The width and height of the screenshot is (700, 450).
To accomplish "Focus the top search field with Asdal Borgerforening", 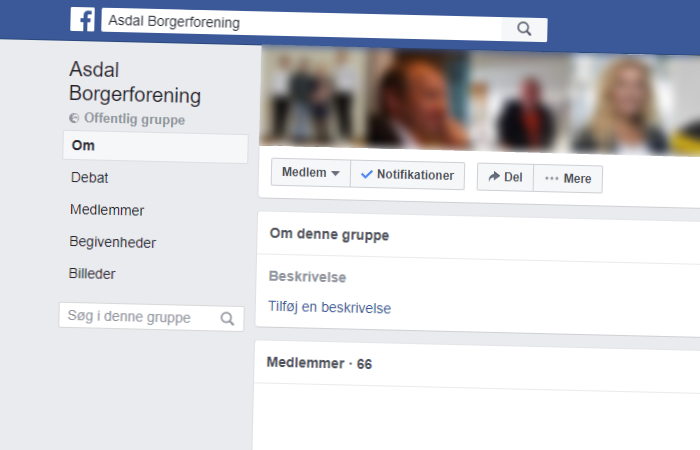I will (x=301, y=25).
